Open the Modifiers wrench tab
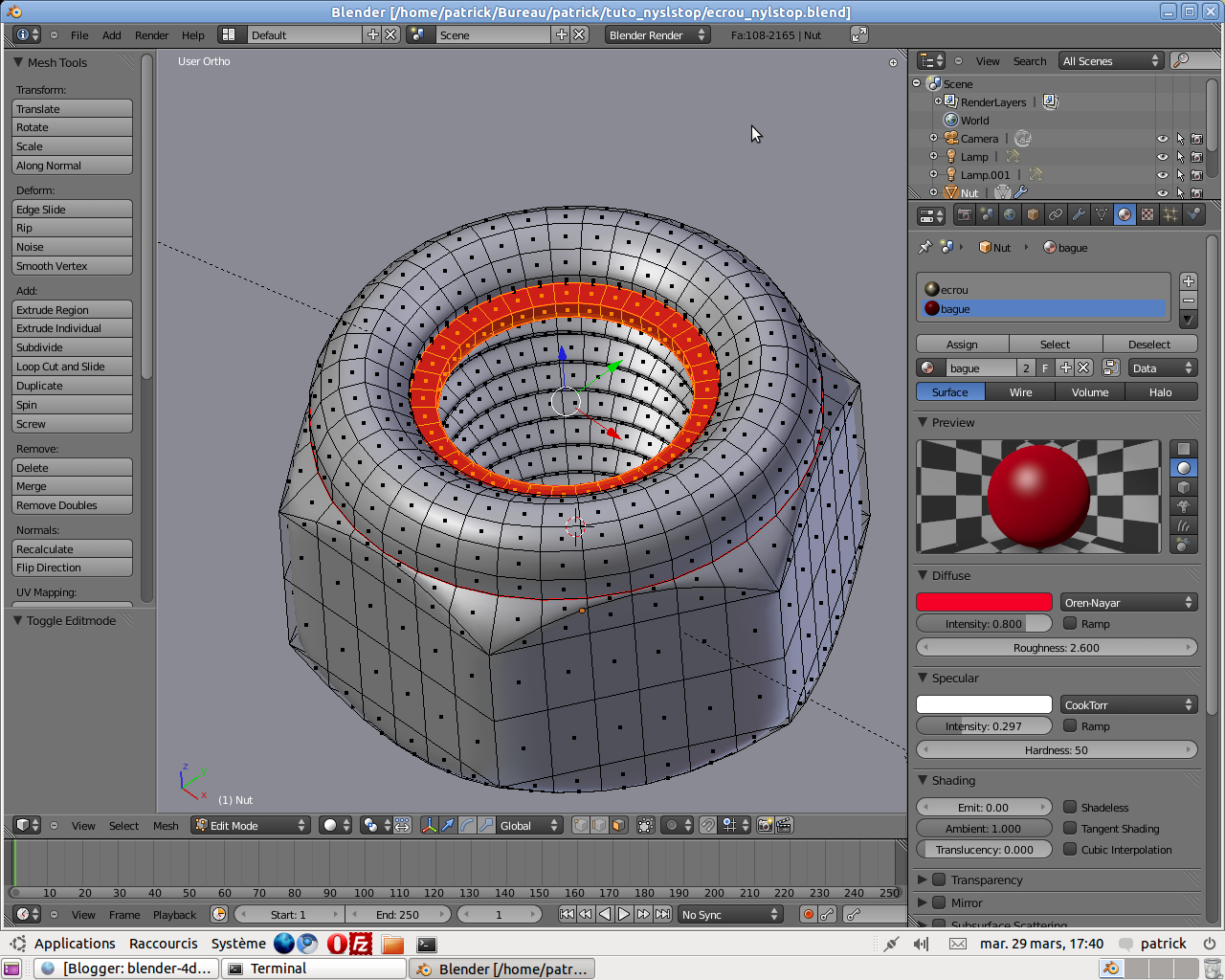The height and width of the screenshot is (980, 1225). pos(1079,214)
